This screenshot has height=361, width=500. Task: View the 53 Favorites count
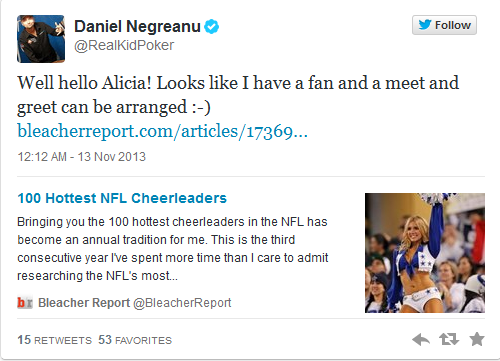(x=135, y=340)
